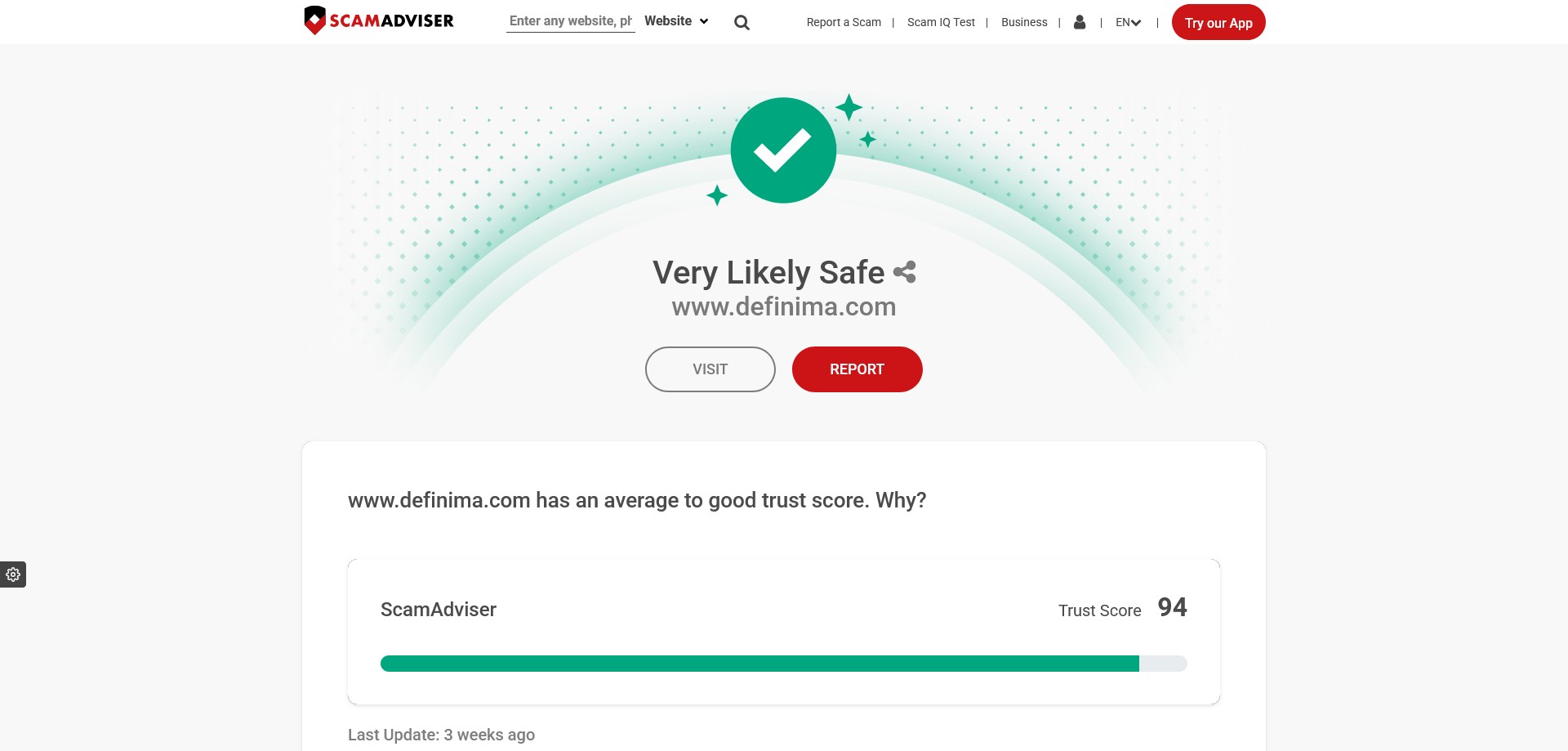
Task: Click the share icon beside Very Likely Safe
Action: tap(905, 272)
